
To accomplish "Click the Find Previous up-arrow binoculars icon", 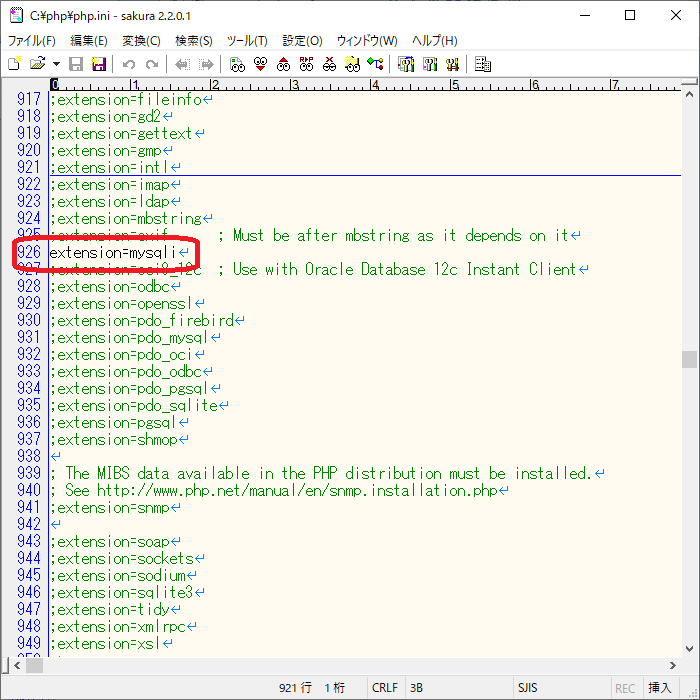I will [x=283, y=64].
